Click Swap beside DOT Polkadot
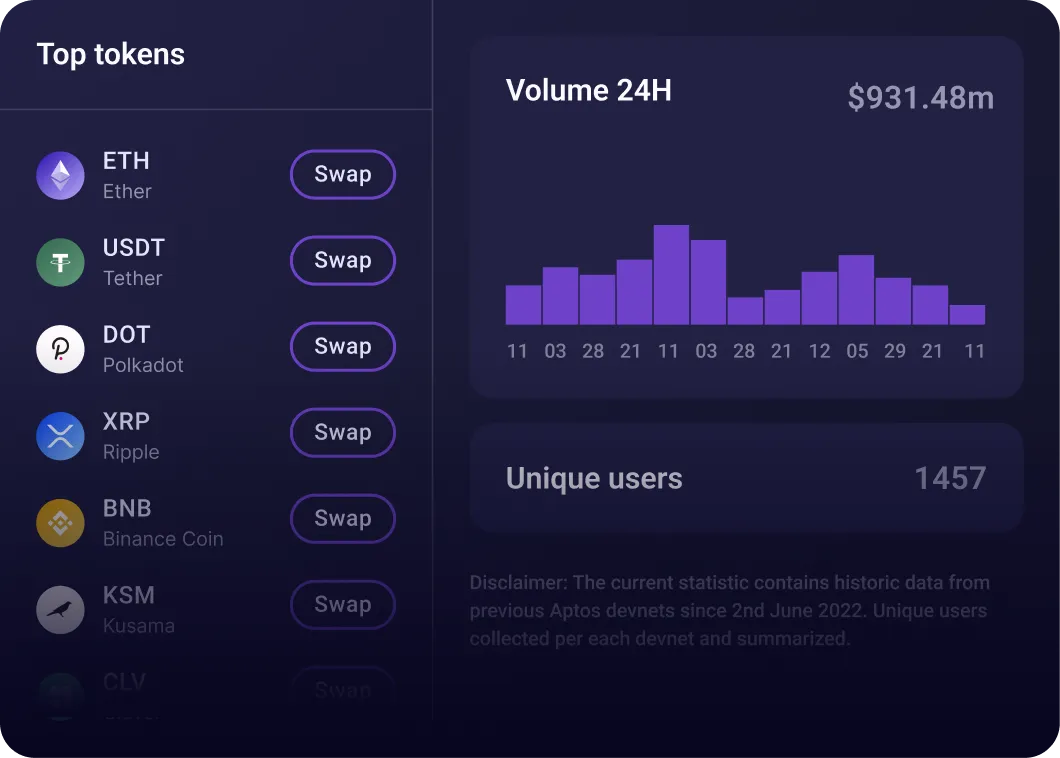This screenshot has height=758, width=1060. pyautogui.click(x=343, y=346)
